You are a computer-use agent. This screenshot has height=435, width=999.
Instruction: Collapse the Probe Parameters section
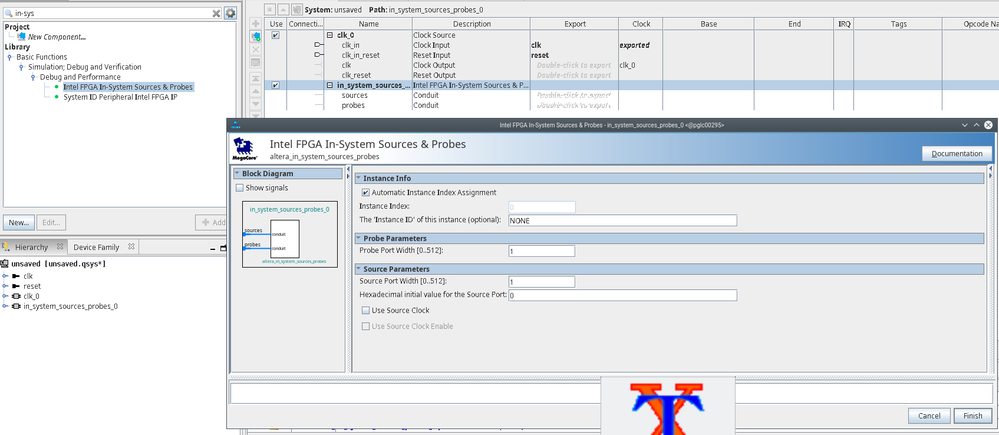(359, 238)
